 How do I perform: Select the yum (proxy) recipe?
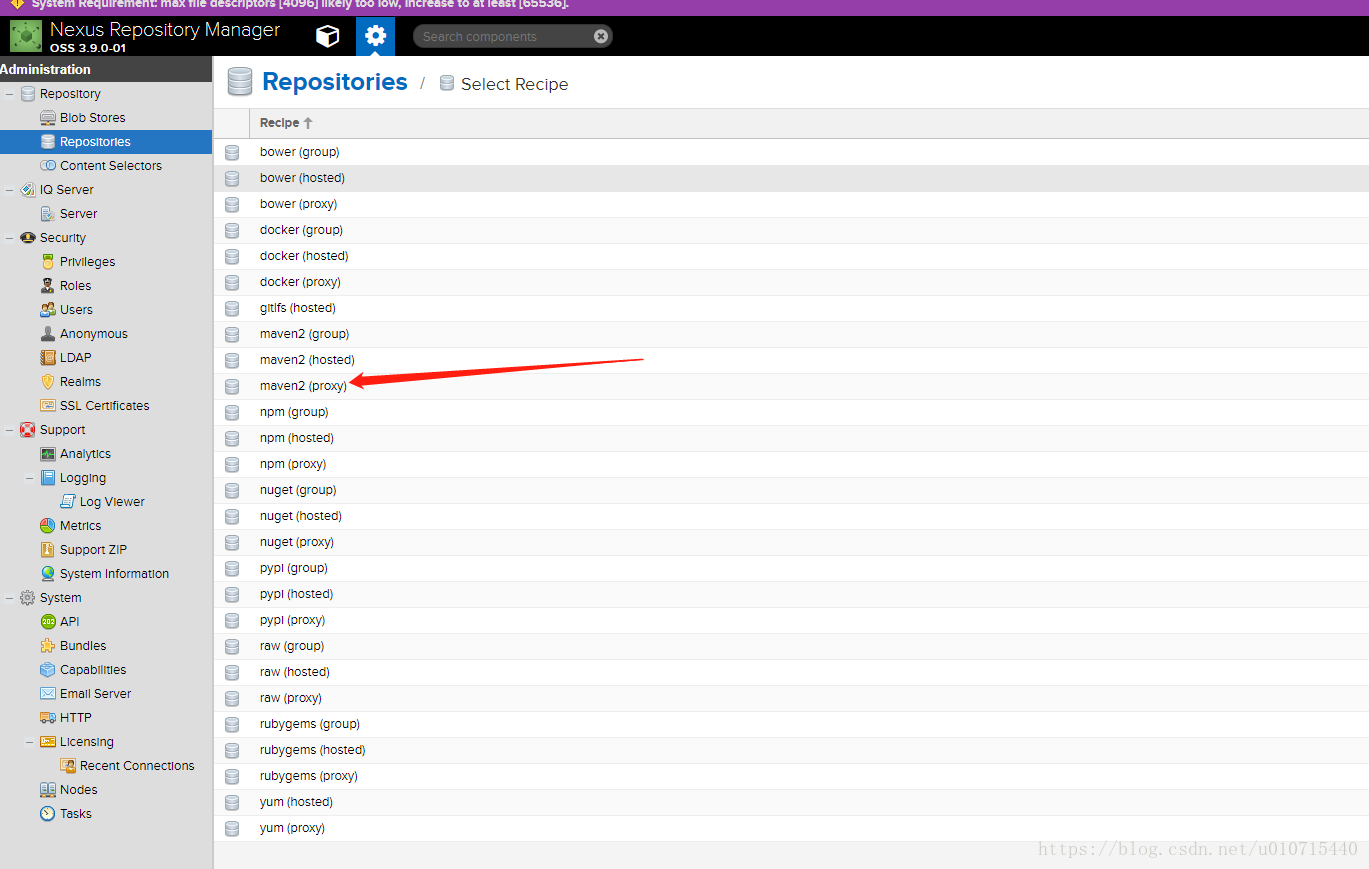791,828
